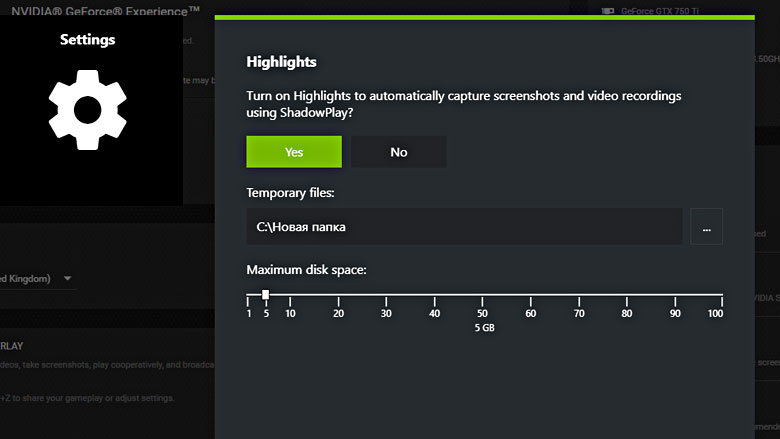Open folder browser with the ellipsis button

coord(706,227)
